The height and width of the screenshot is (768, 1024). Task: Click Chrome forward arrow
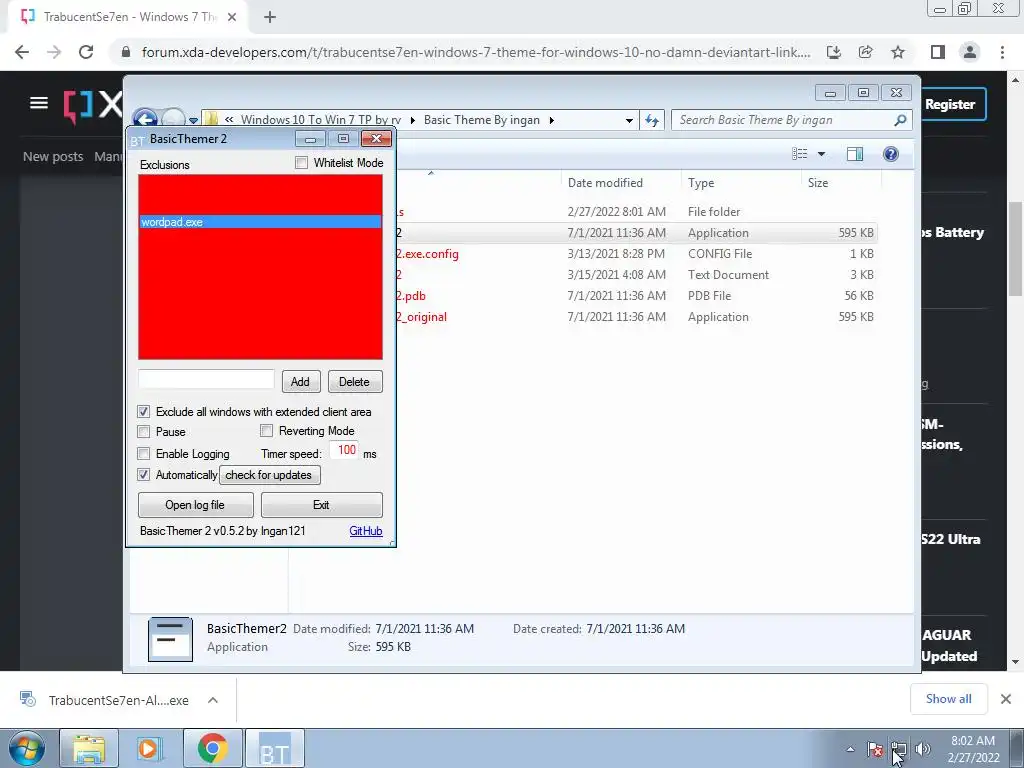[x=54, y=52]
